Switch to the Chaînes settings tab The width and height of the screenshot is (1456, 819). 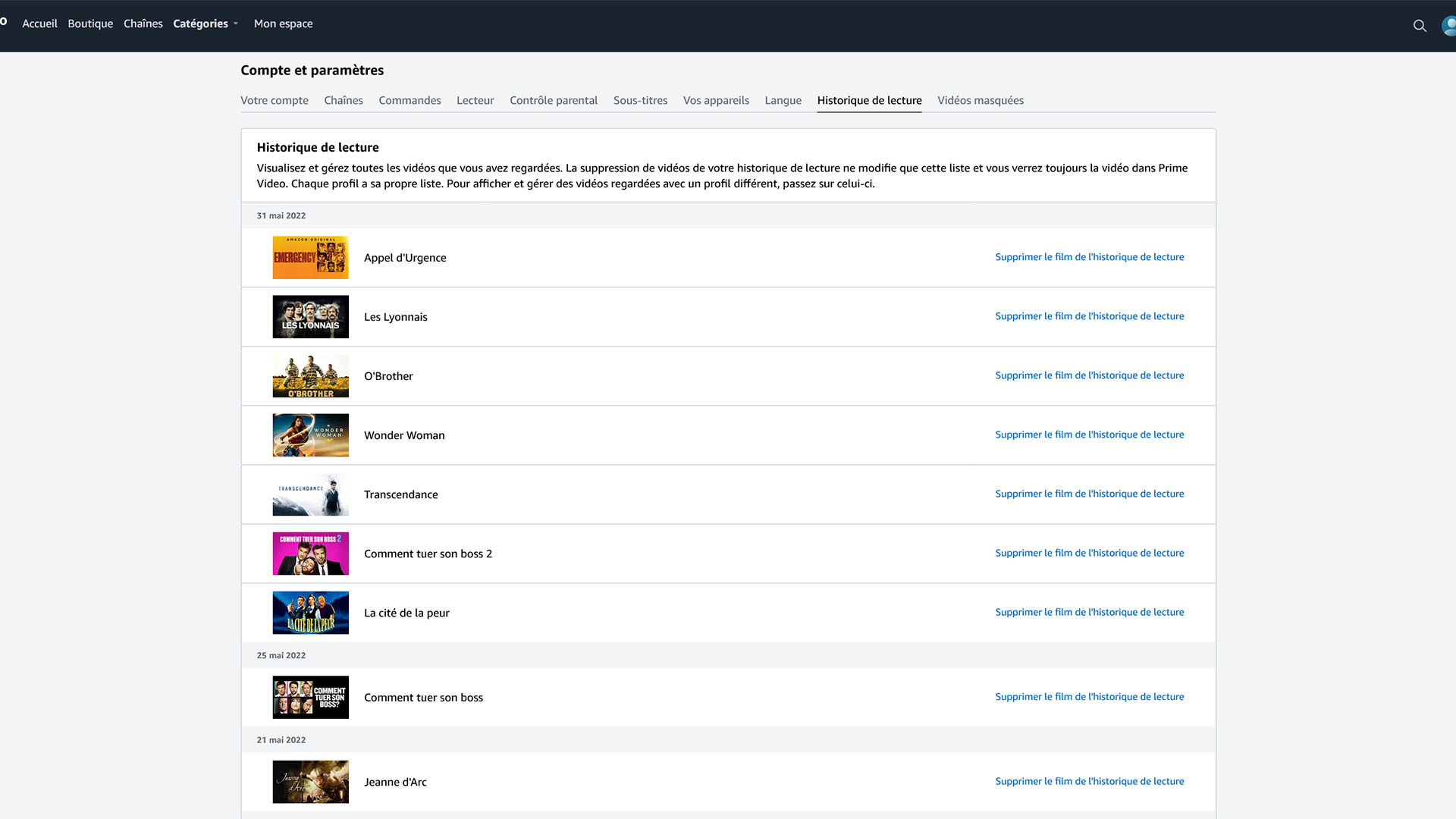(344, 100)
